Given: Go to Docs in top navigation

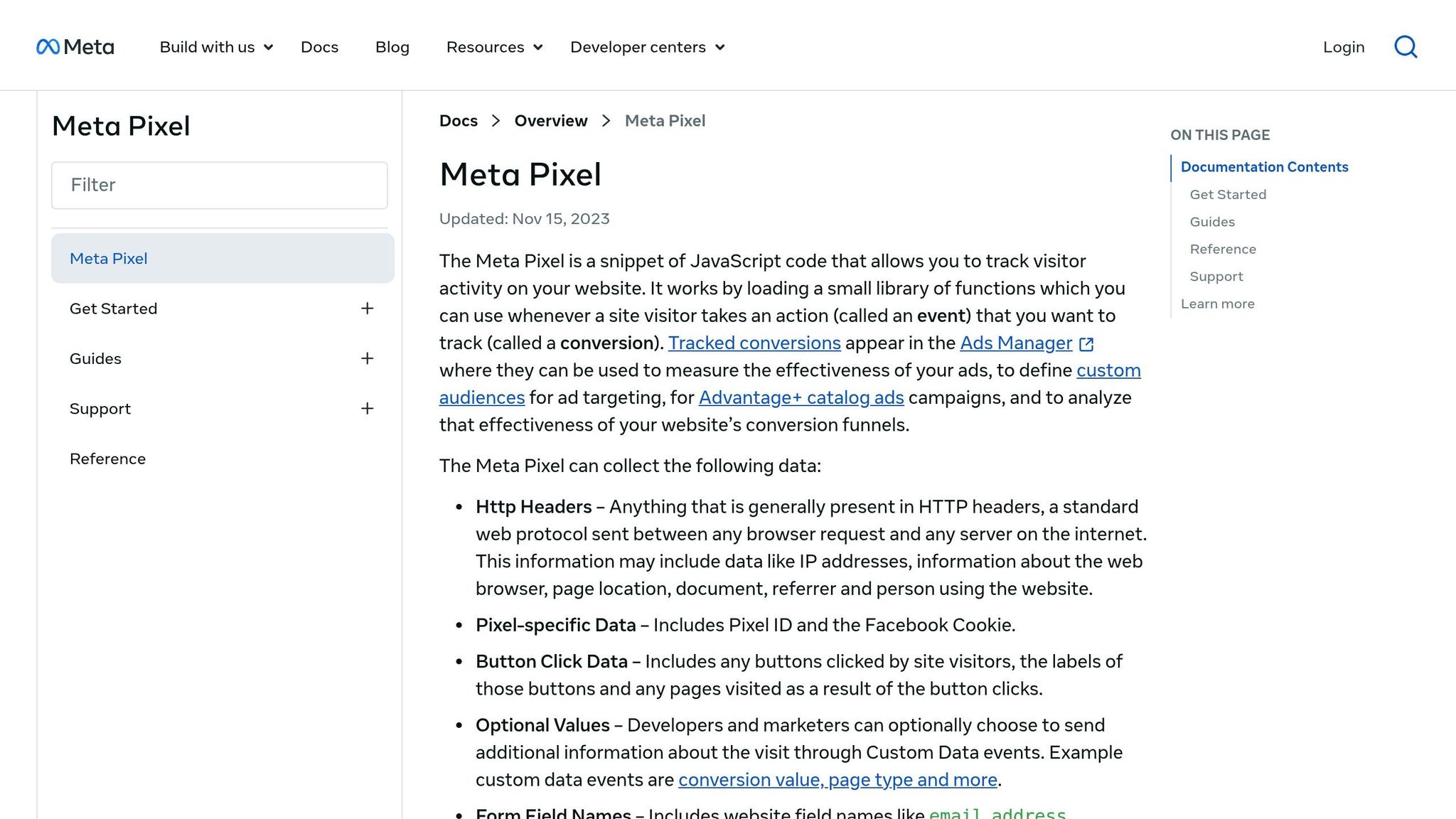Looking at the screenshot, I should [x=319, y=47].
